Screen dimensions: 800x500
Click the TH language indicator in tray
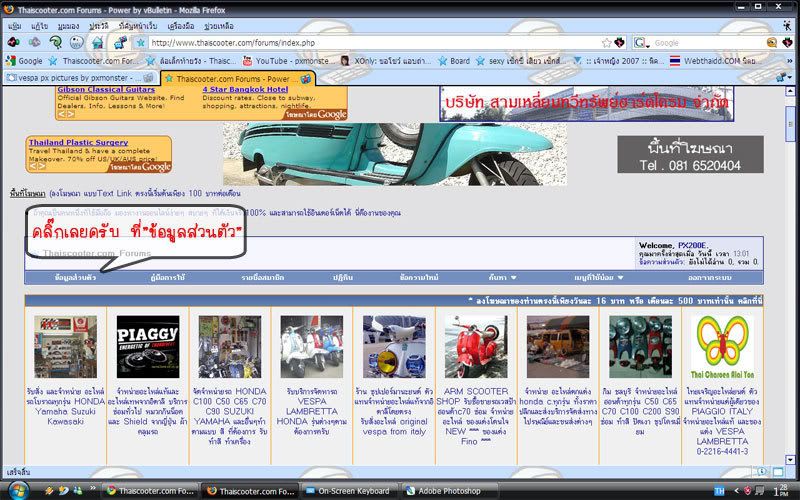click(719, 491)
